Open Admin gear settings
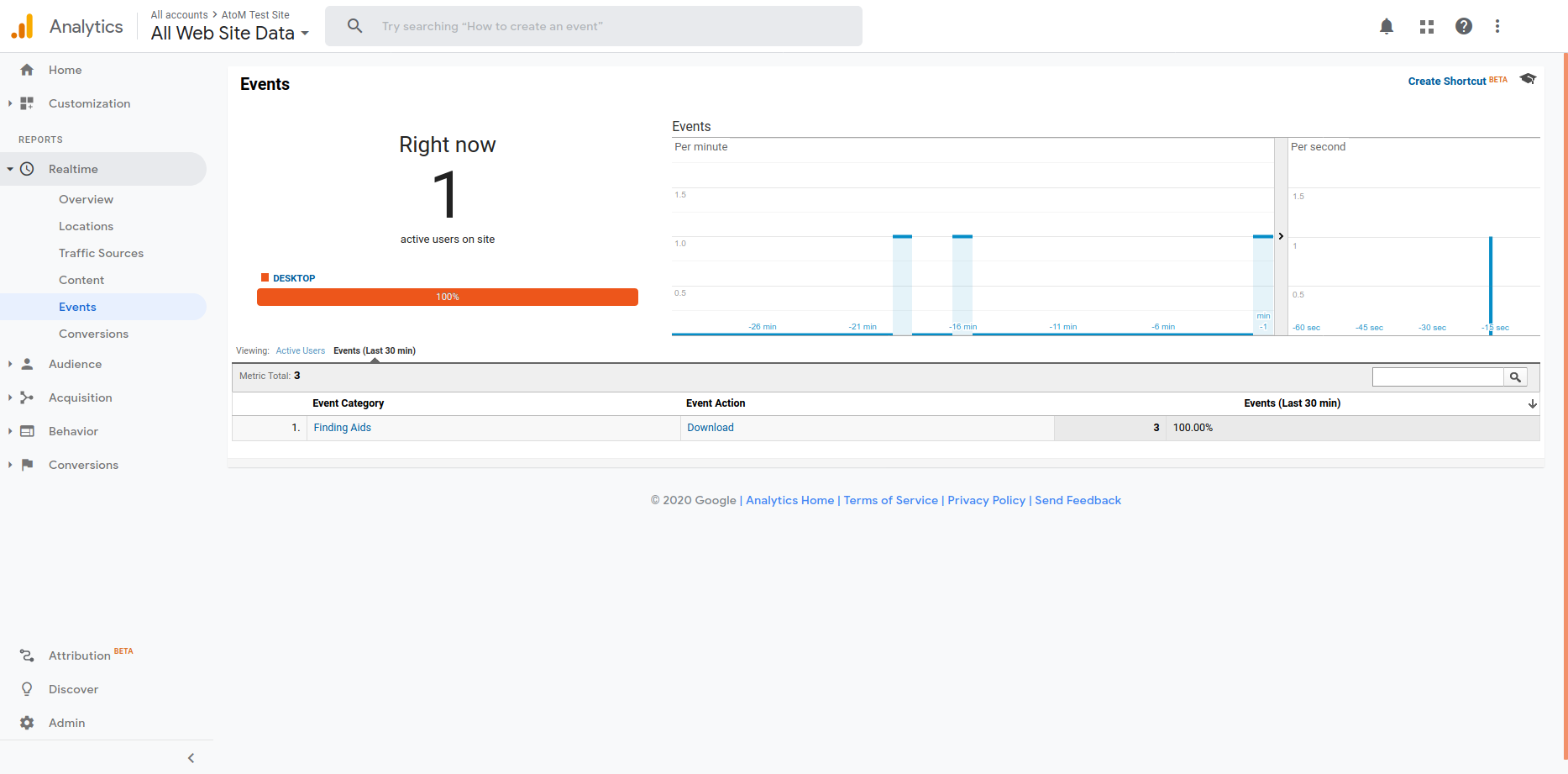The height and width of the screenshot is (774, 1568). (x=66, y=723)
